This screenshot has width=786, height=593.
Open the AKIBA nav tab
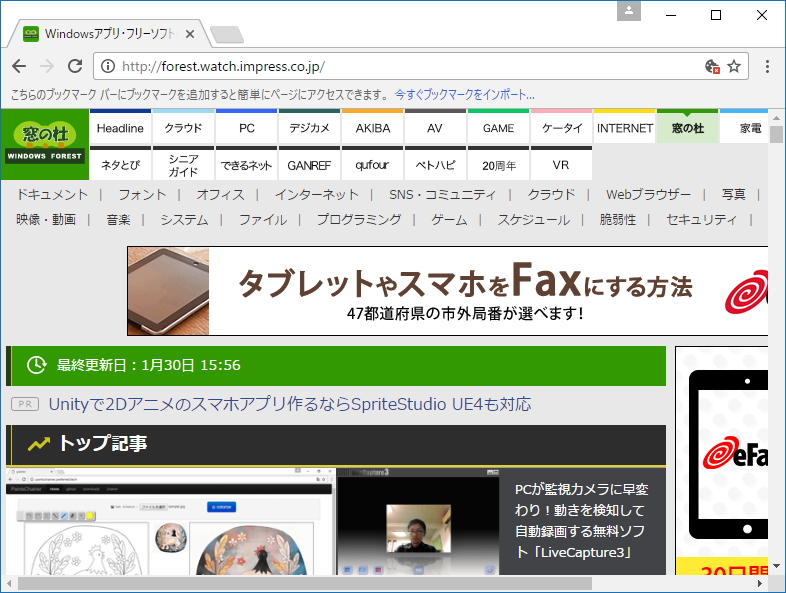pyautogui.click(x=372, y=127)
